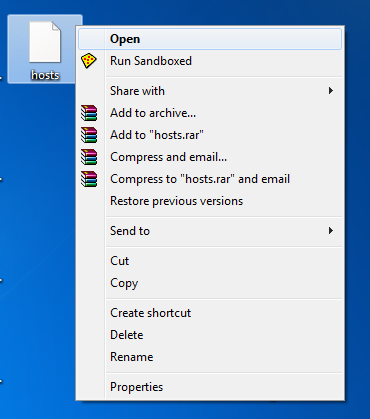This screenshot has height=419, width=370.
Task: Expand the Send to submenu arrow
Action: coord(331,231)
